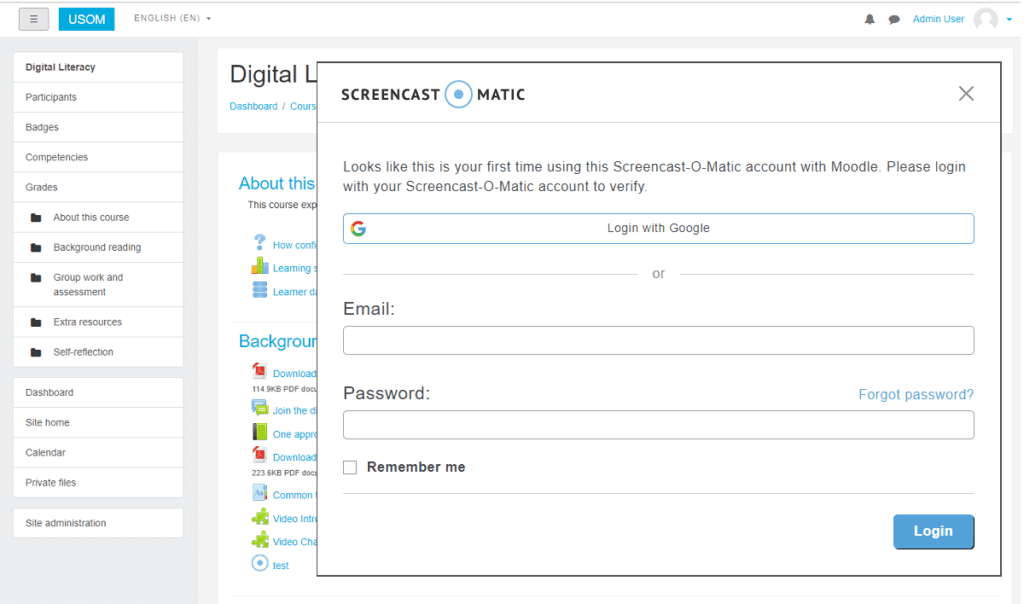1024x604 pixels.
Task: Click the folder icon for Extra resources
Action: point(36,322)
